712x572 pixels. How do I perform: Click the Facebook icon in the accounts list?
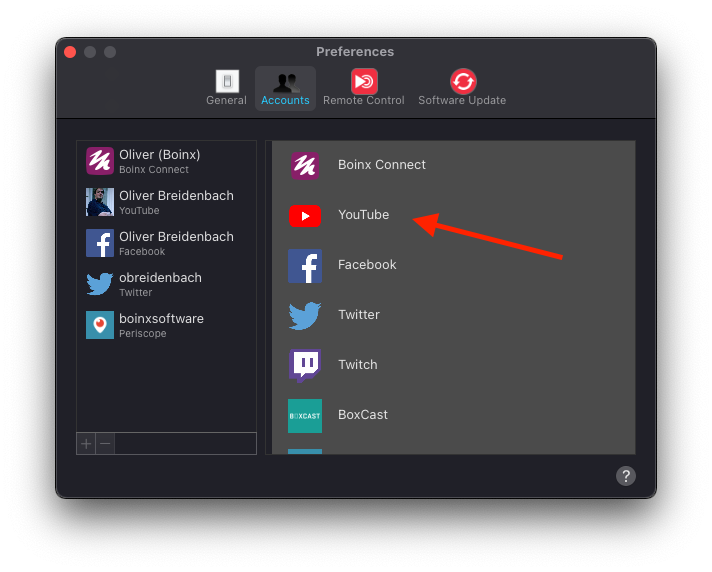100,243
